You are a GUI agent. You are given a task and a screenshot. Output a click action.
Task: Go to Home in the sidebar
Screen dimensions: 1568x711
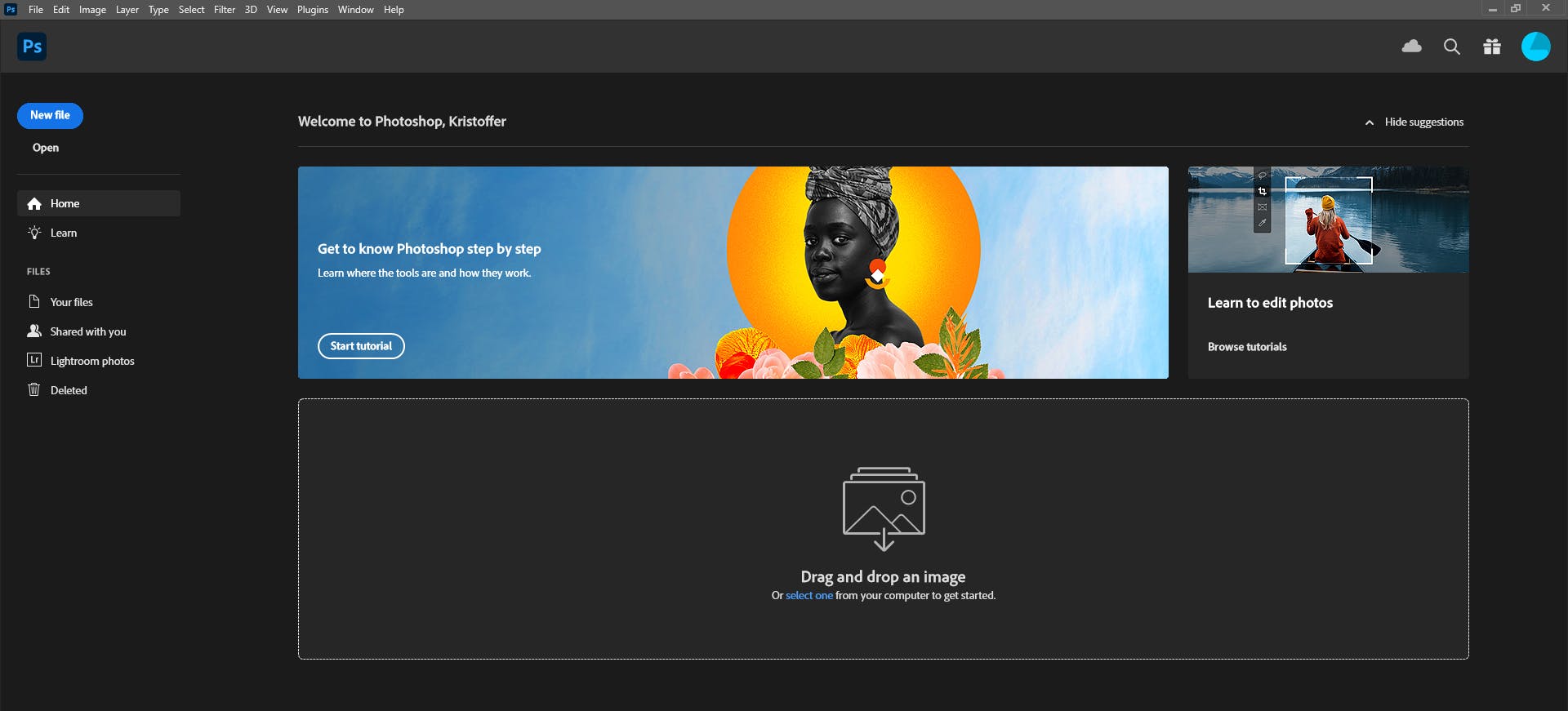click(x=99, y=203)
